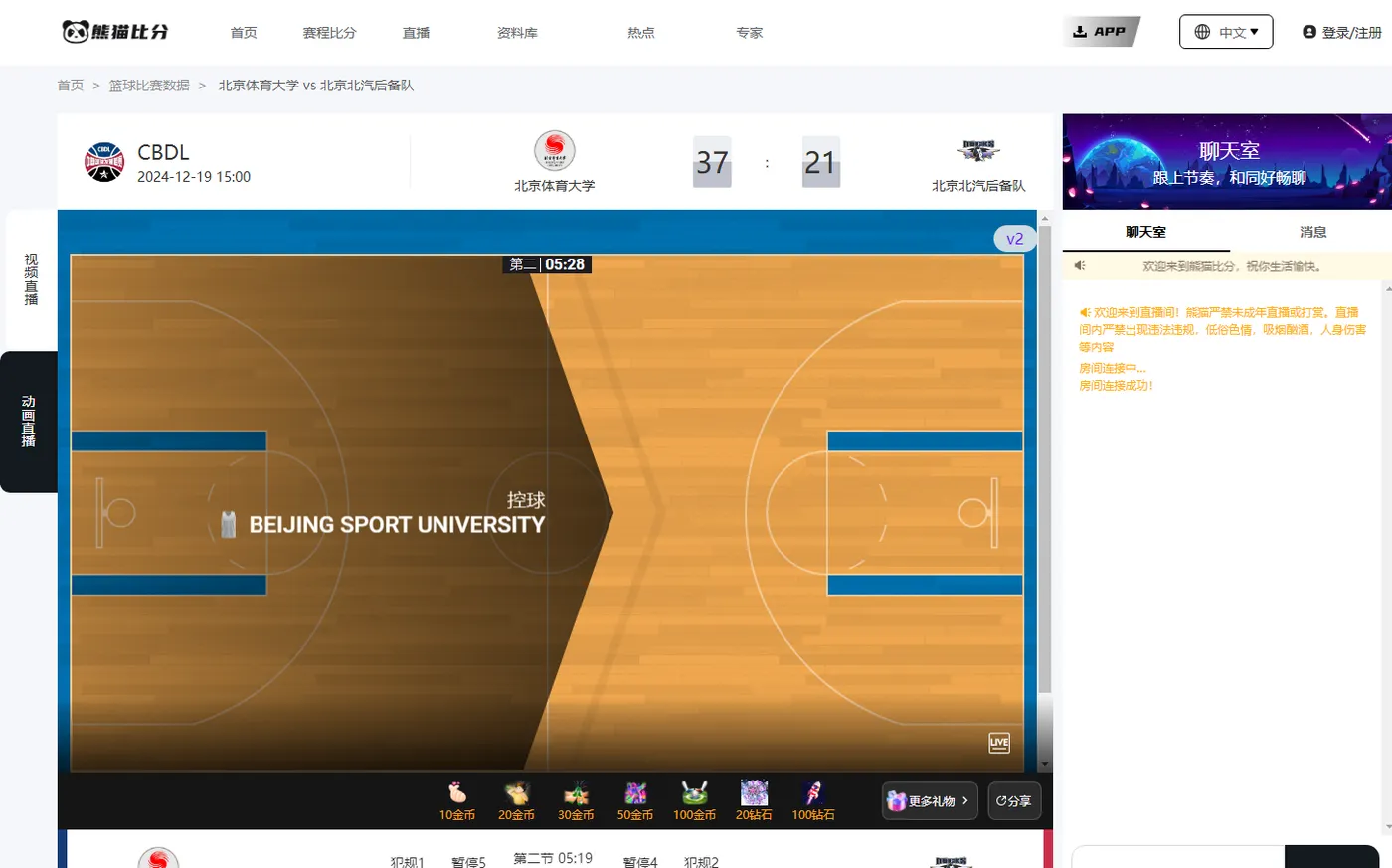This screenshot has height=868, width=1392.
Task: Click the 熊猫比分 panda logo
Action: tap(115, 32)
